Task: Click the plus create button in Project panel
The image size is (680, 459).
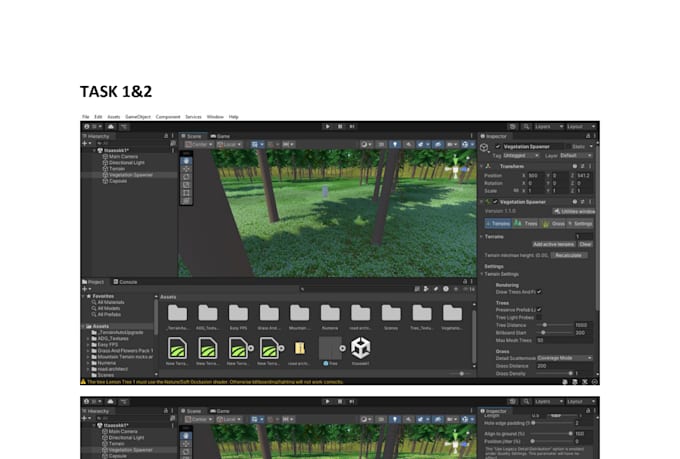Action: tap(85, 289)
